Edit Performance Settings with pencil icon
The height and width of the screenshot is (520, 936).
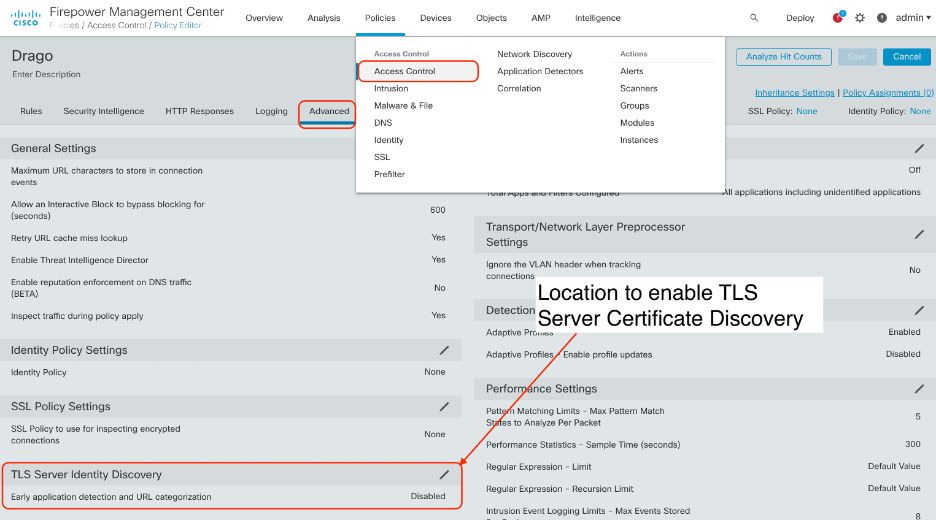click(919, 389)
